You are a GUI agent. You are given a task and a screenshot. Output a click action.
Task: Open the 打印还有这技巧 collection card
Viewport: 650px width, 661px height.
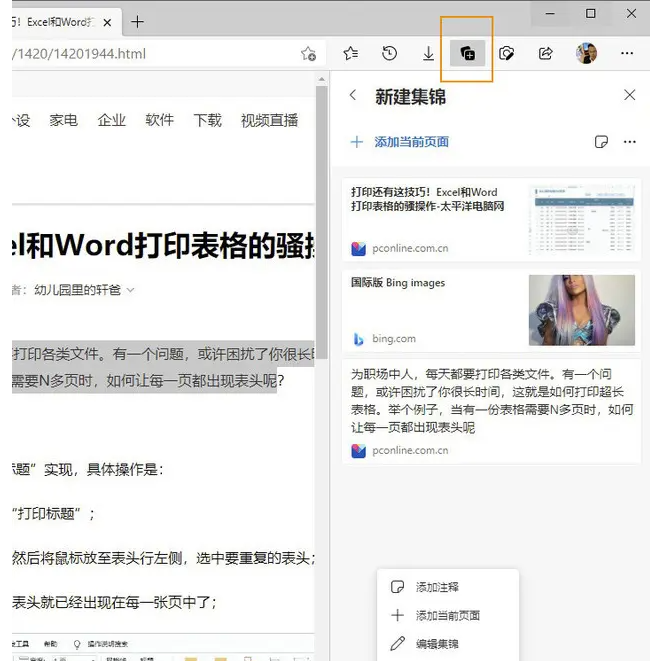pos(491,220)
